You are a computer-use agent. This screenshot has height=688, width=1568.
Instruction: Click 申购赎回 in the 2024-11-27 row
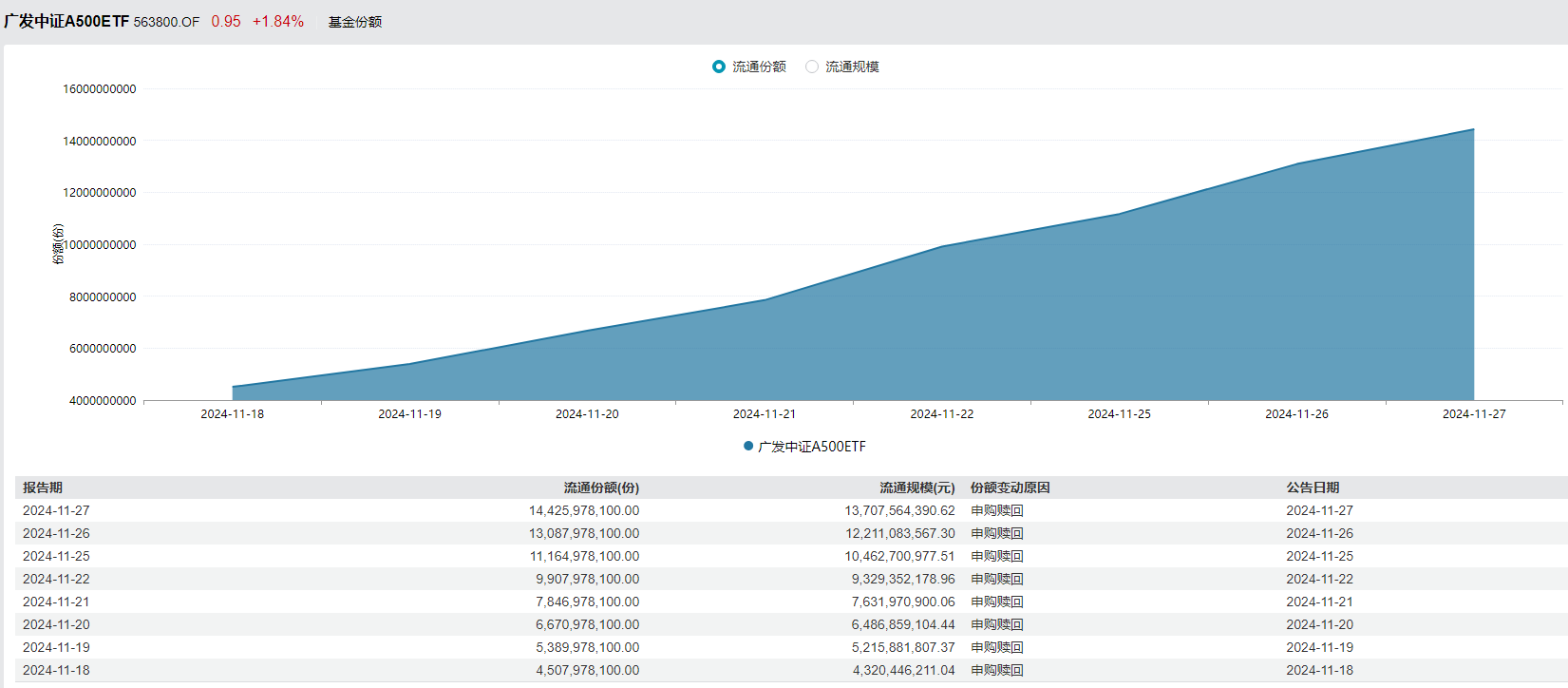coord(997,510)
